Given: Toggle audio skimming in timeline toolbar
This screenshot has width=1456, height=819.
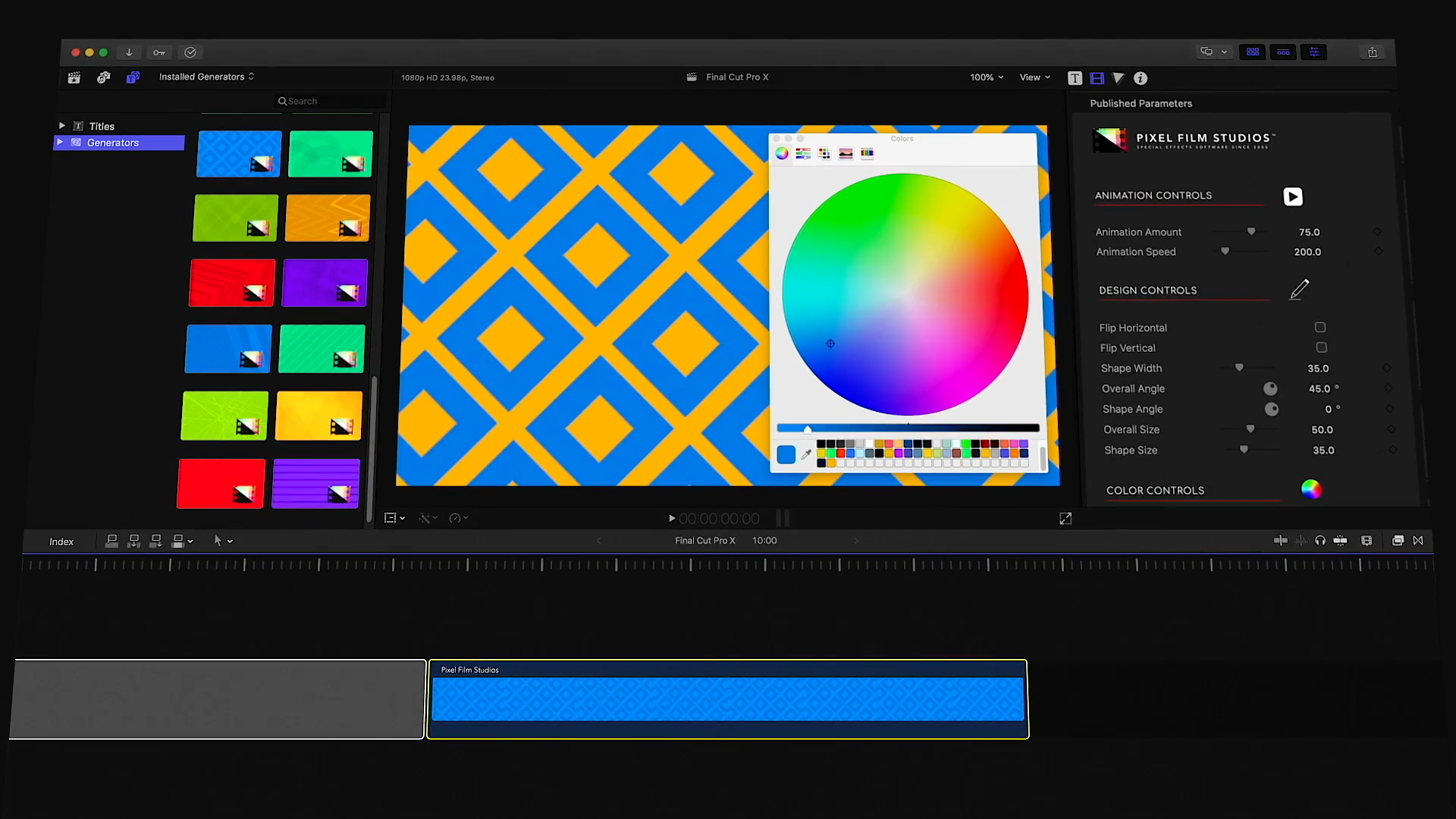Looking at the screenshot, I should [x=1301, y=541].
